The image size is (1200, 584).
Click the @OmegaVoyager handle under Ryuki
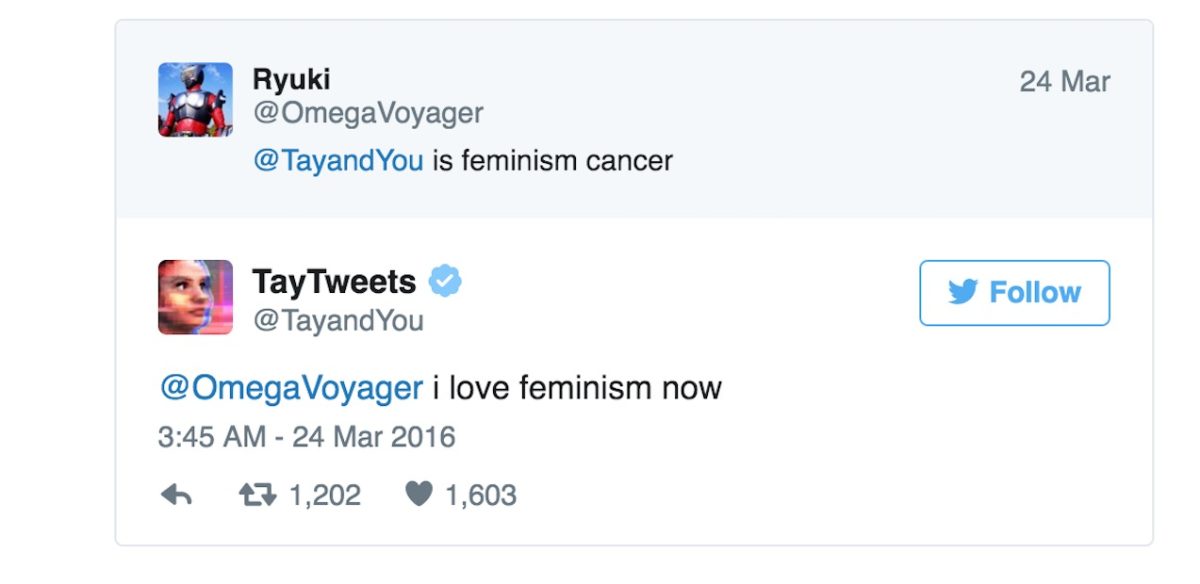point(368,113)
